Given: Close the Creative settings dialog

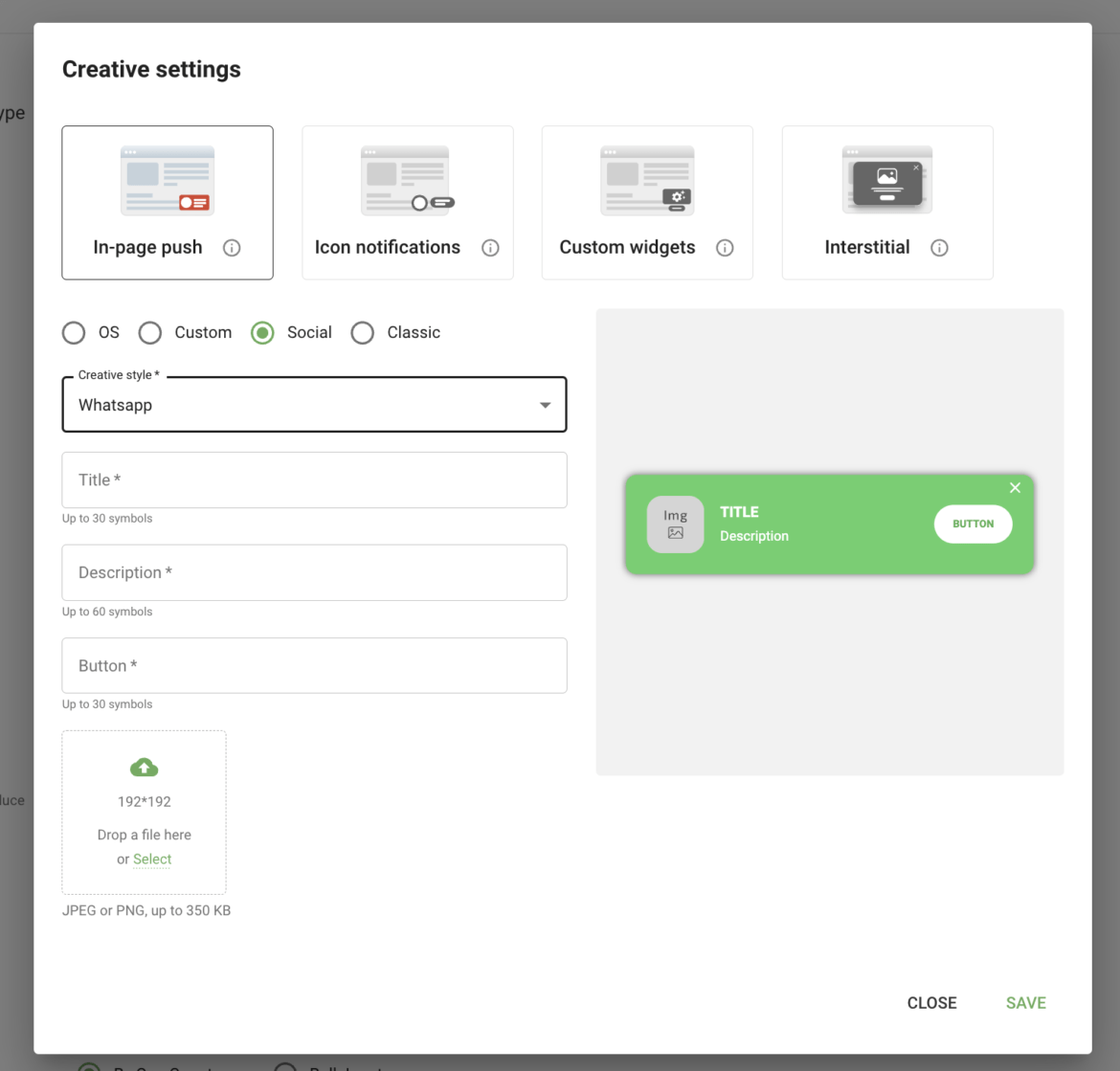Looking at the screenshot, I should [931, 1002].
